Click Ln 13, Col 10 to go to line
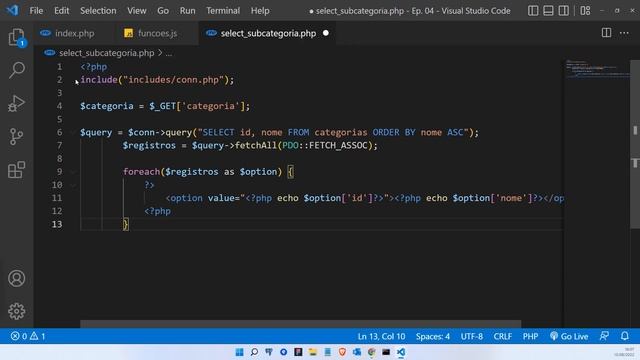 pyautogui.click(x=381, y=336)
